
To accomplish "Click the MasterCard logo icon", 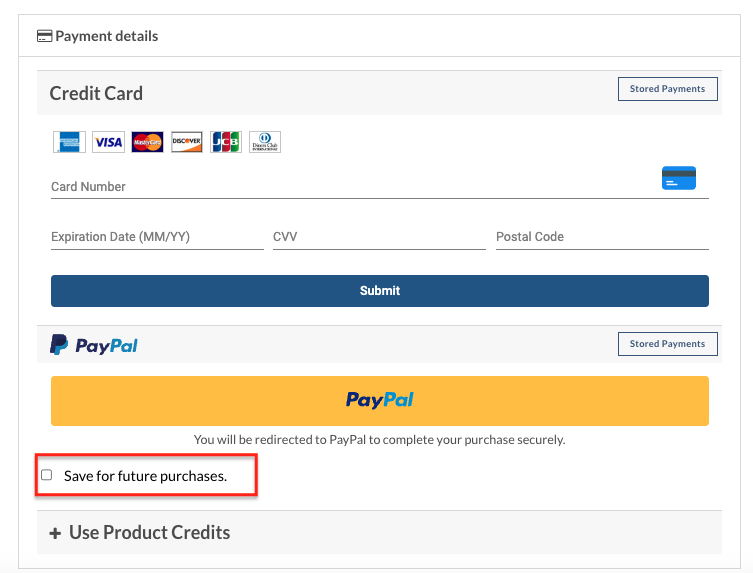I will tap(147, 142).
